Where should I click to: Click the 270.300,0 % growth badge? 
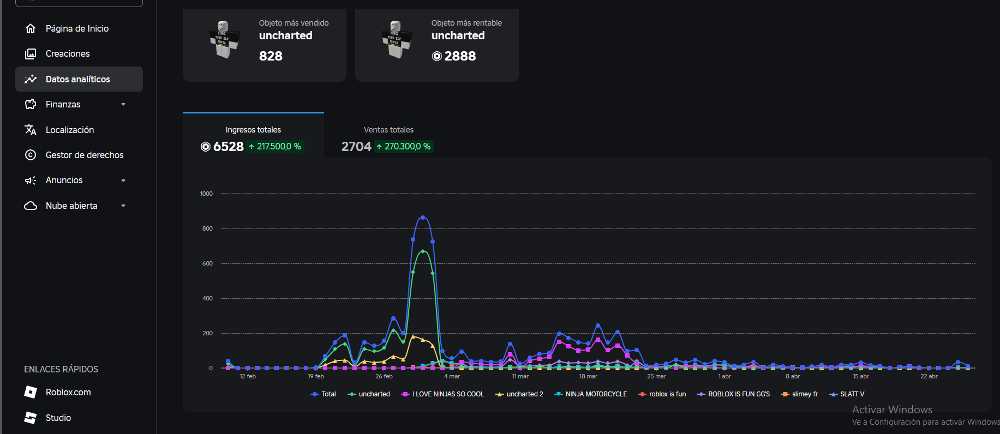click(x=404, y=147)
